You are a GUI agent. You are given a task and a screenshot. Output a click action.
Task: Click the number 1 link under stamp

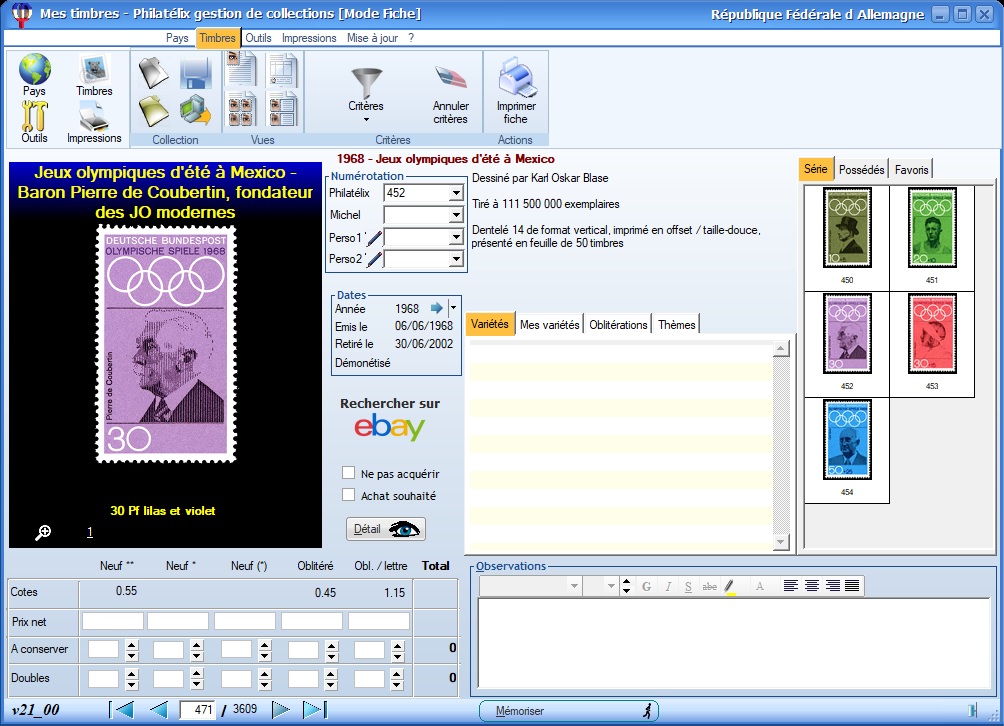(x=90, y=531)
